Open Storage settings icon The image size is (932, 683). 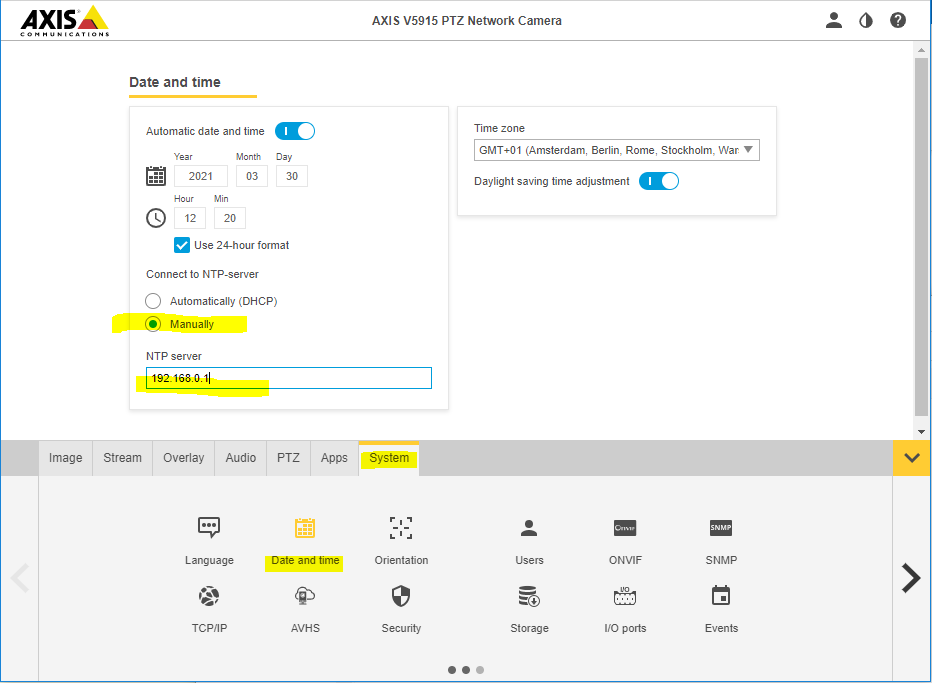point(529,596)
